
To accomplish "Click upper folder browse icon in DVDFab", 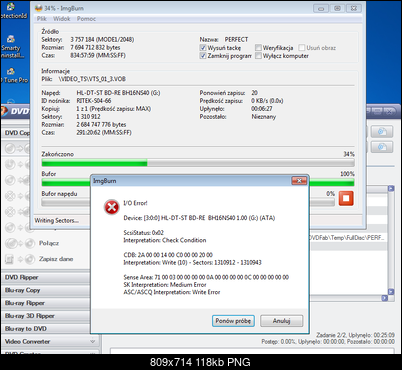I will pyautogui.click(x=382, y=132).
